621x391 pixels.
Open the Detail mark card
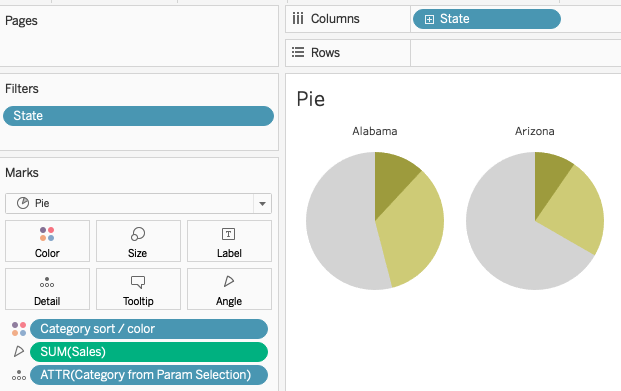click(x=47, y=289)
